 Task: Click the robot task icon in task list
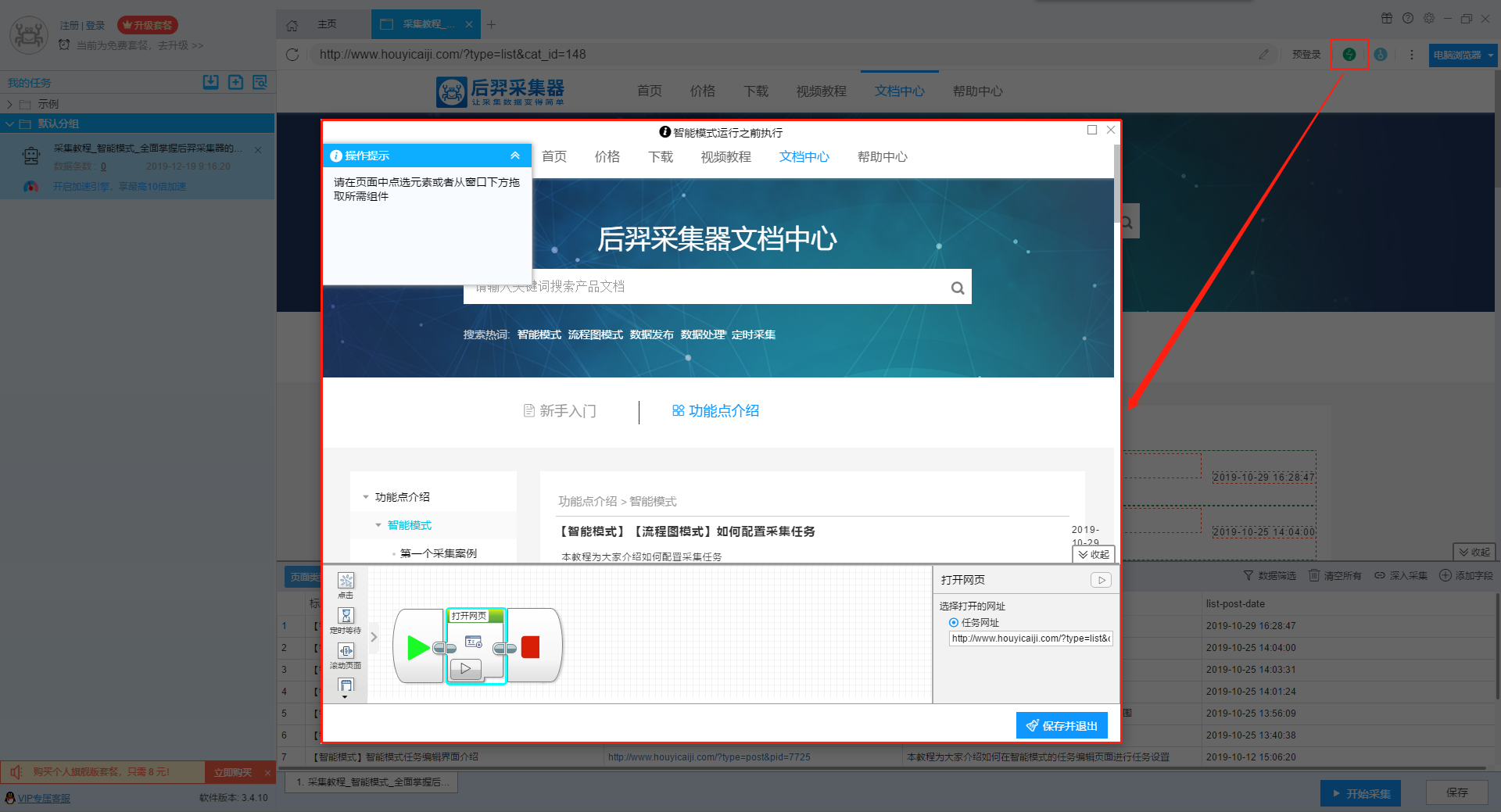pyautogui.click(x=31, y=156)
